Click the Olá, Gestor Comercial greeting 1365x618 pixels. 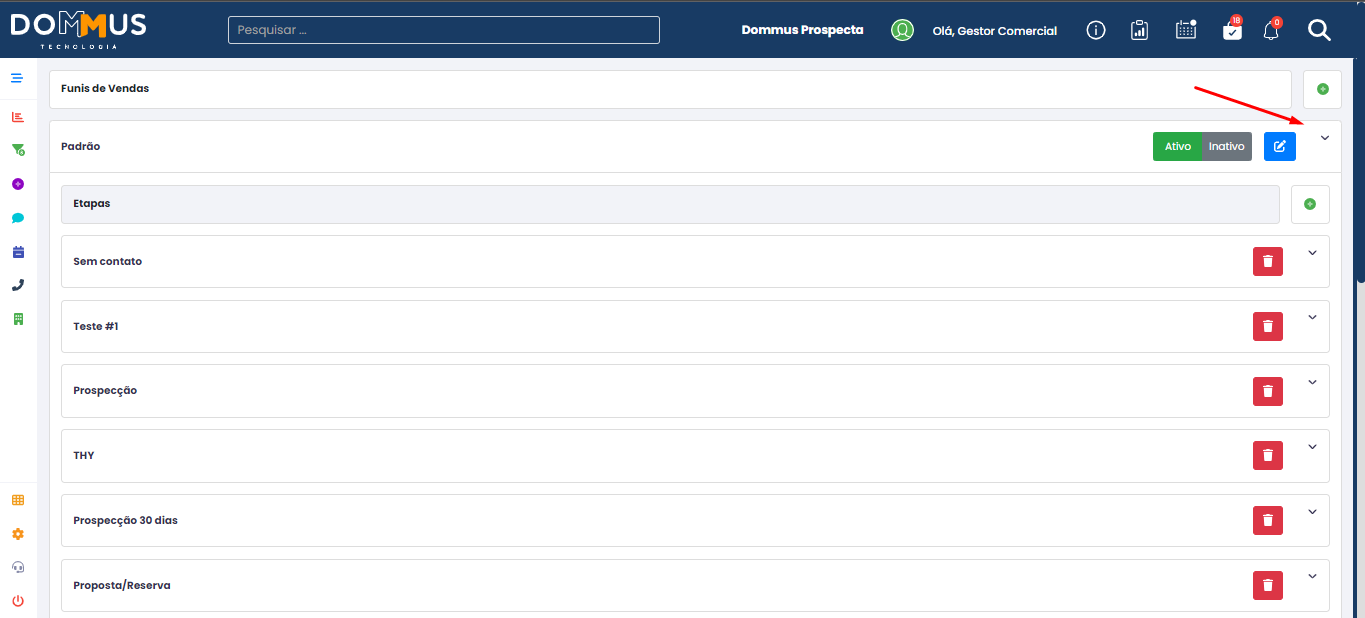click(x=995, y=31)
